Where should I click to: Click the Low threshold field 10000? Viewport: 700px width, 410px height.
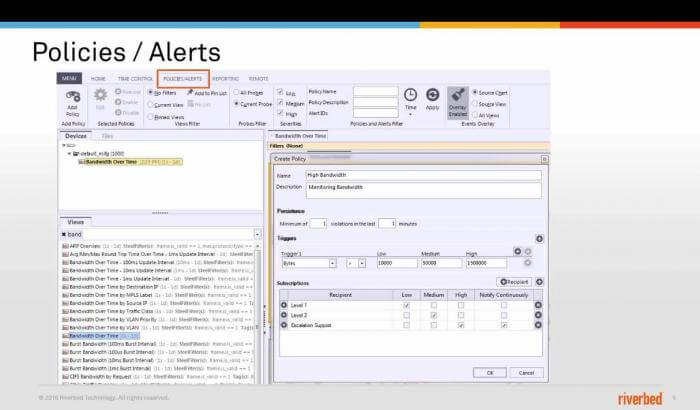(397, 264)
